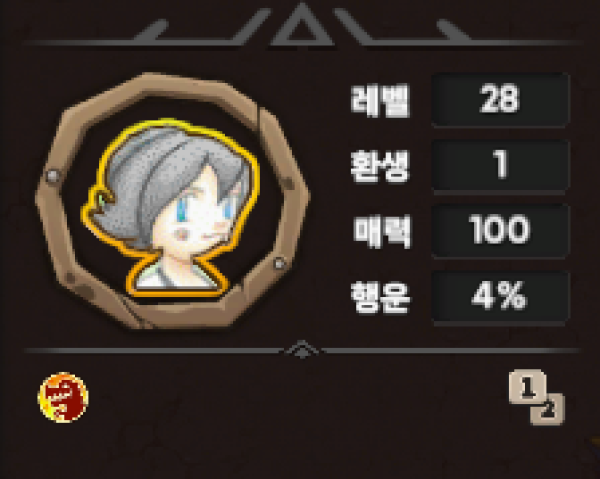This screenshot has width=600, height=479.
Task: Click the lower-right rivet on the wooden frame
Action: click(279, 263)
